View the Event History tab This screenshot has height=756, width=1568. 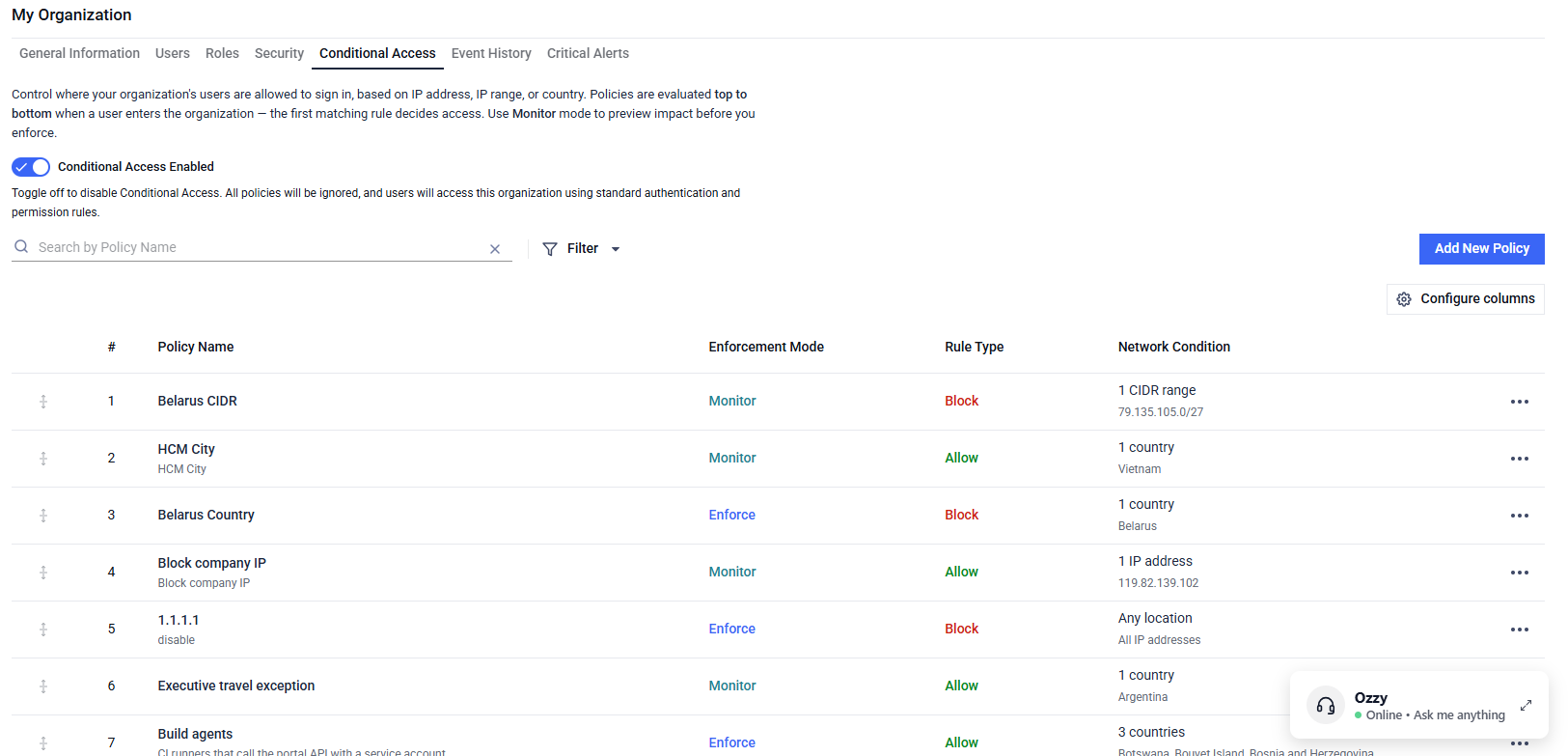pos(491,53)
